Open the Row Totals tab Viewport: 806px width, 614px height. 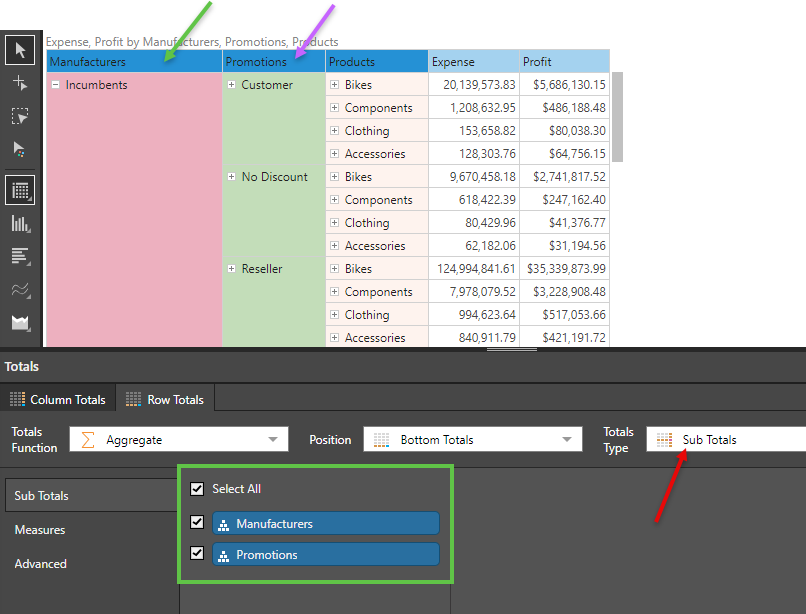(x=165, y=399)
